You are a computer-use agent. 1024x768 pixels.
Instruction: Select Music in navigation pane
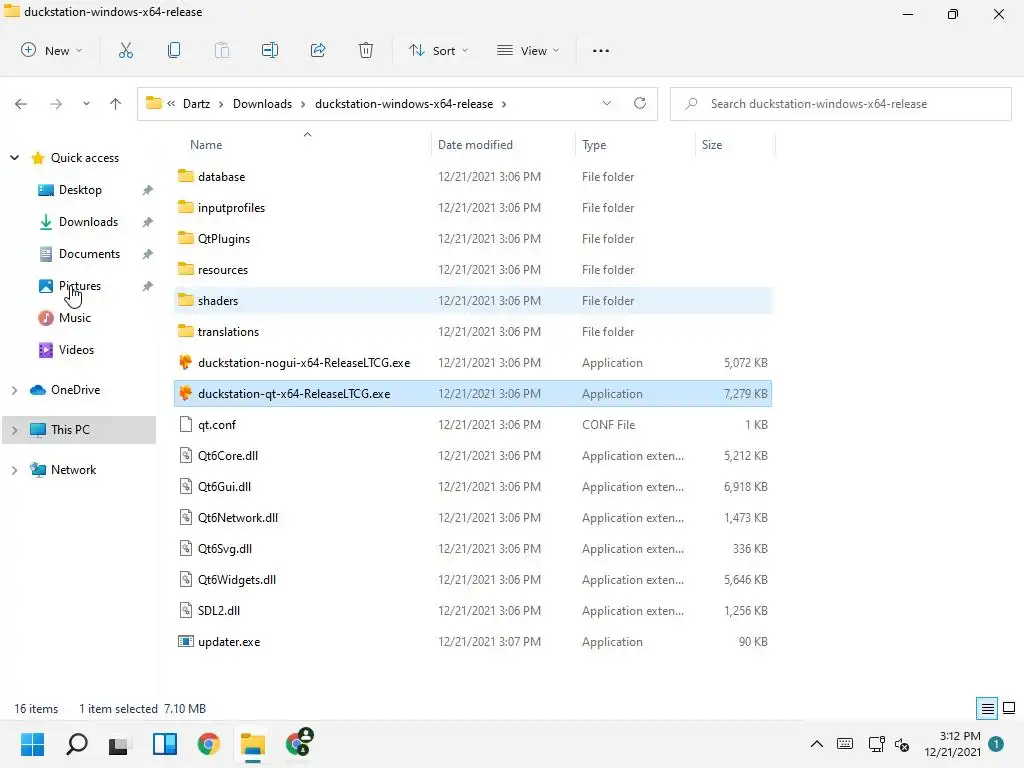click(74, 318)
